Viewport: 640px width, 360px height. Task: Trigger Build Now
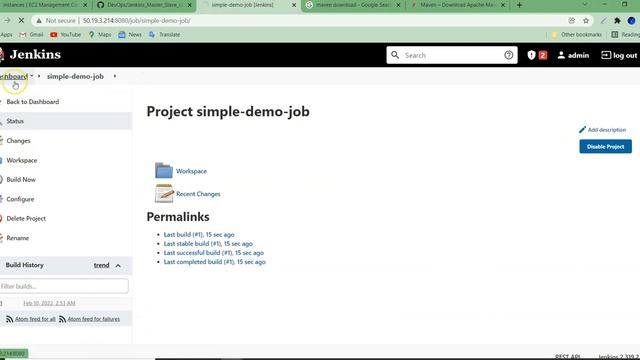[x=21, y=180]
